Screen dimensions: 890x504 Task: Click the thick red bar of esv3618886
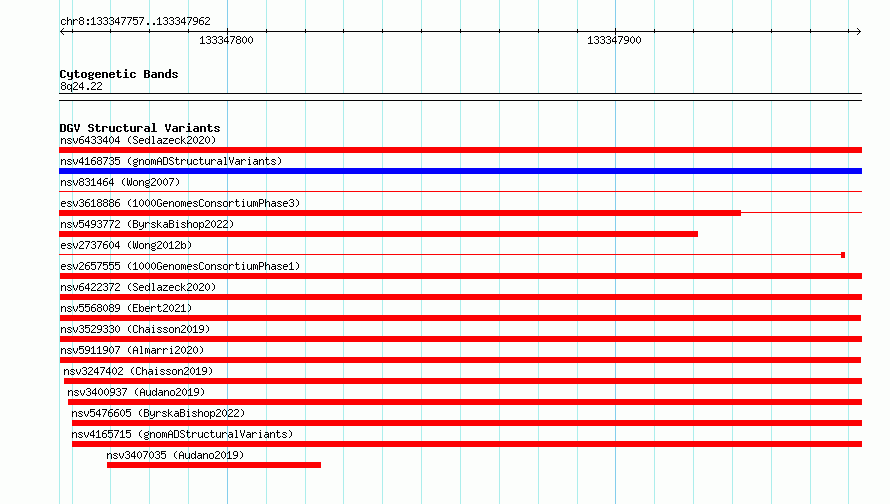pyautogui.click(x=400, y=213)
